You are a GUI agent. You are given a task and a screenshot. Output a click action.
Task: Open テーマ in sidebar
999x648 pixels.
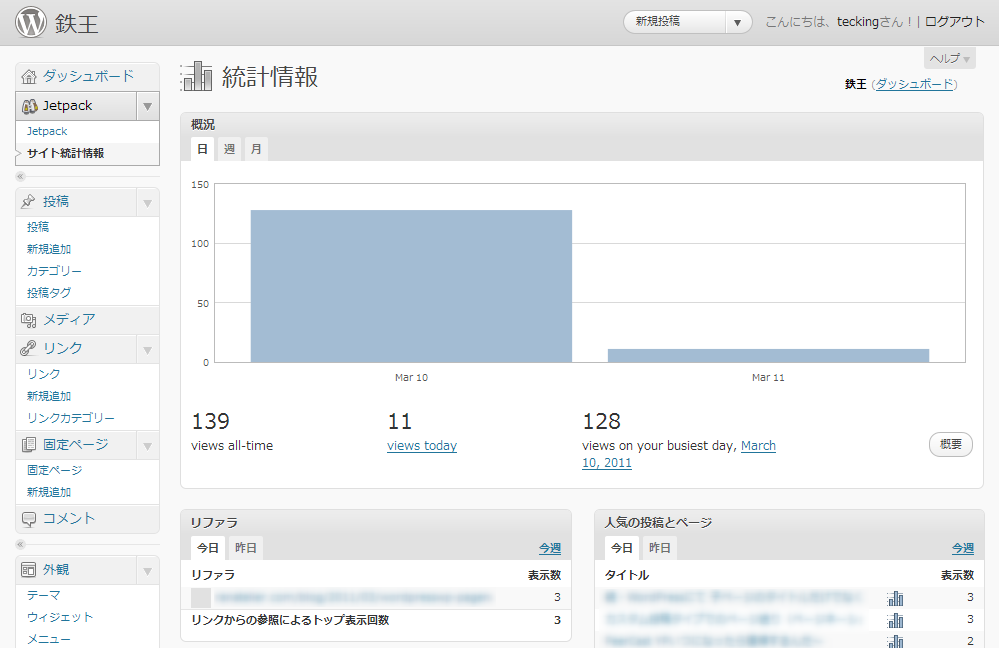[43, 595]
